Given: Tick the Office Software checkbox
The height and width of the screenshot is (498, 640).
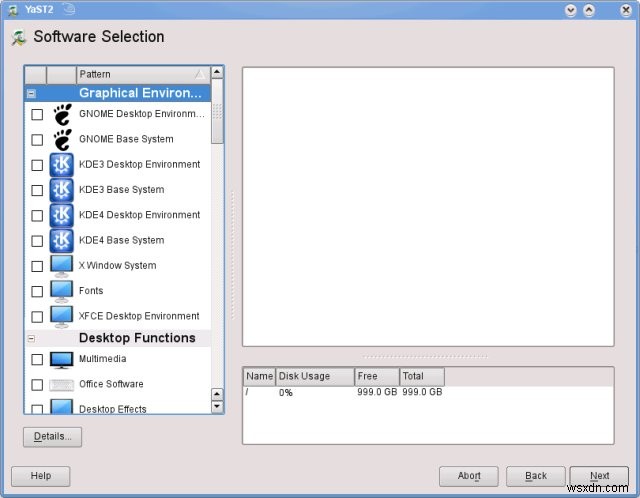Looking at the screenshot, I should (37, 385).
